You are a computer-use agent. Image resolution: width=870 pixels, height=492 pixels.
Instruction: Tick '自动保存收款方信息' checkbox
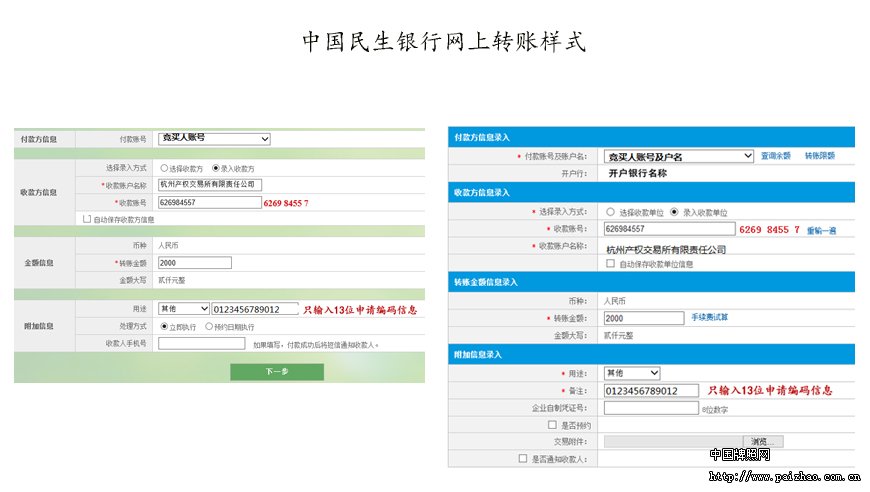(x=87, y=219)
